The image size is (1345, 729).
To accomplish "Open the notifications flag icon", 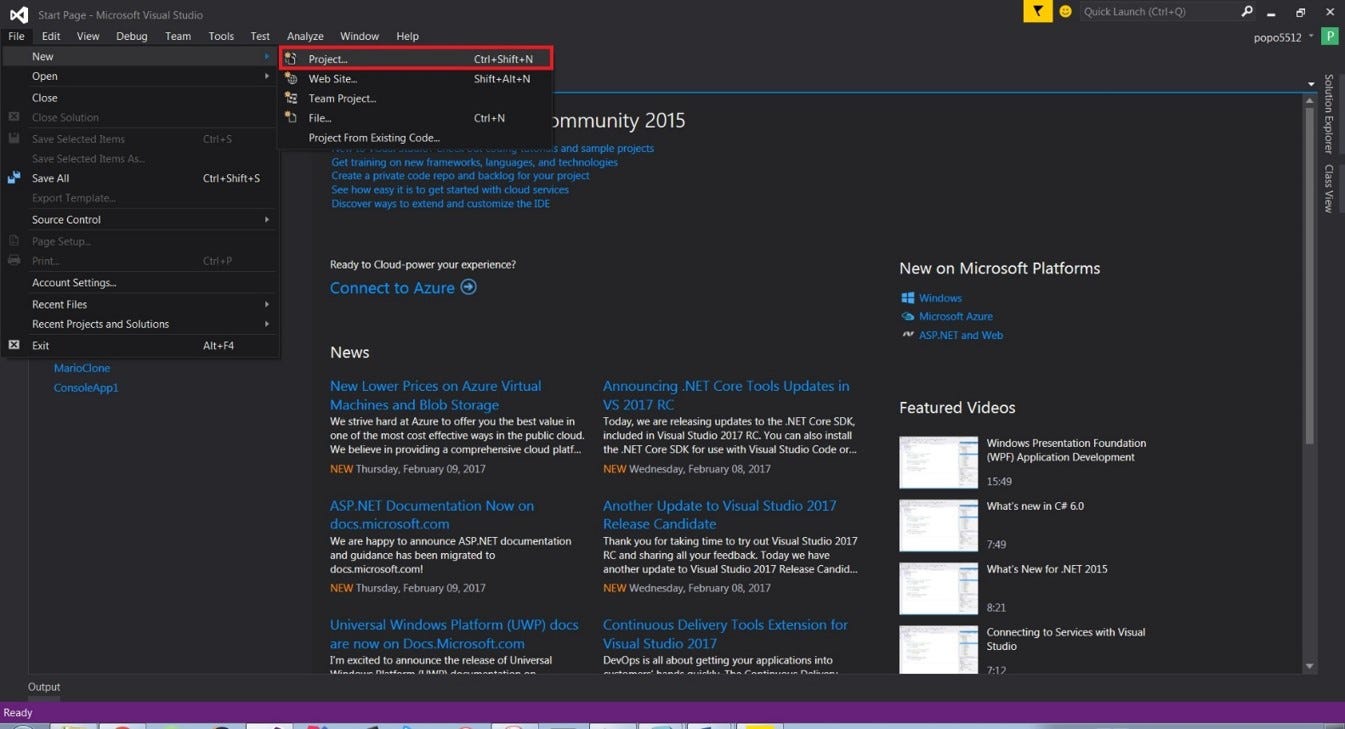I will point(1037,11).
